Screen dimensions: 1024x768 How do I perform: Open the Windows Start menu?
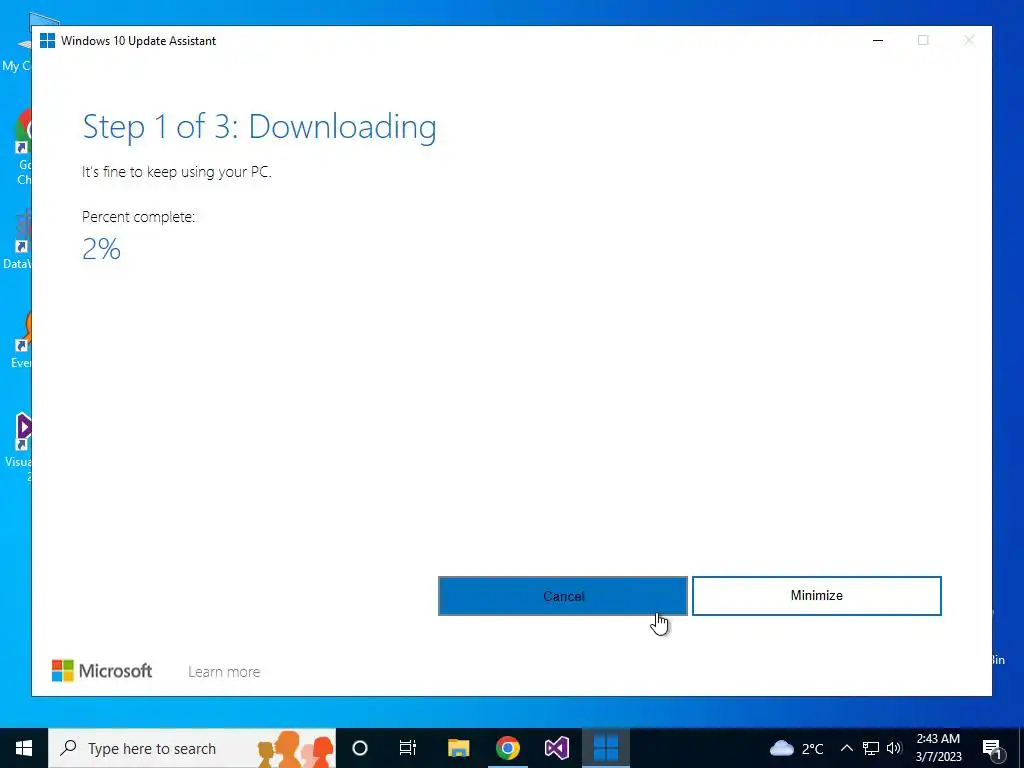pyautogui.click(x=24, y=748)
